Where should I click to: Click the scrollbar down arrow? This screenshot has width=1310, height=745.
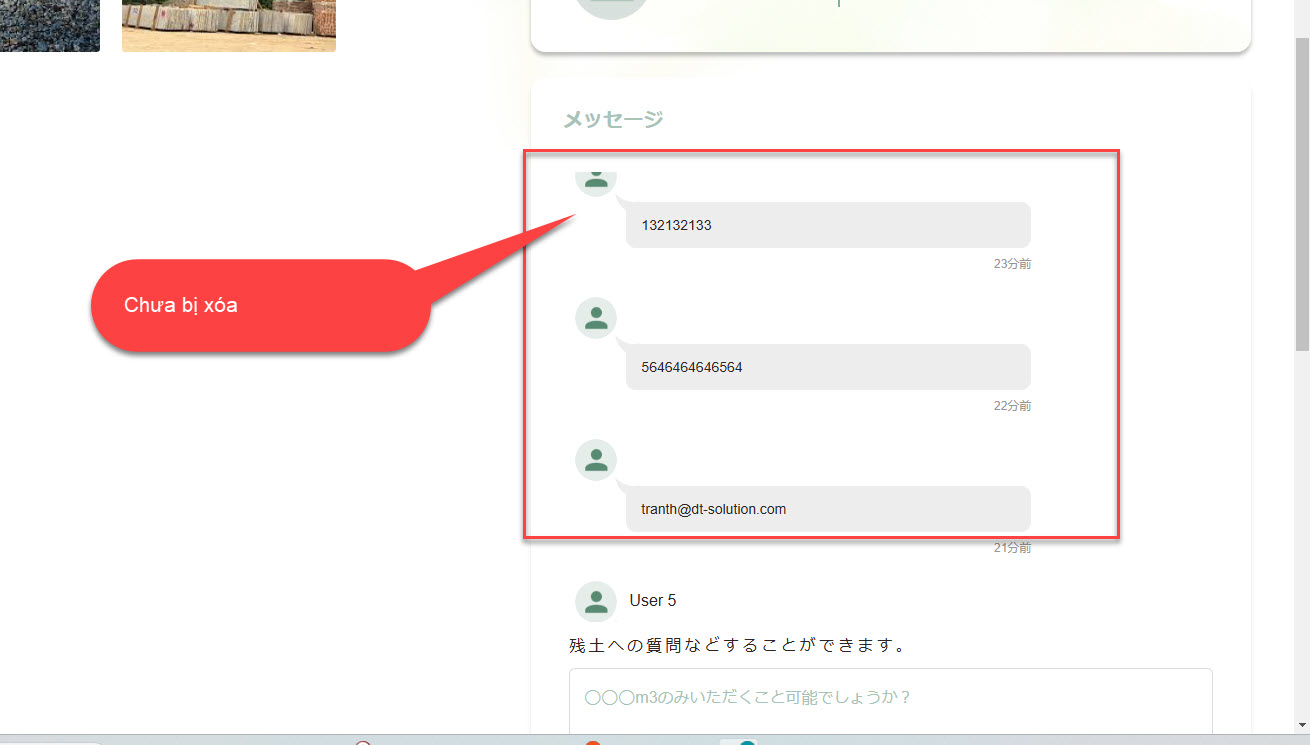coord(1301,724)
